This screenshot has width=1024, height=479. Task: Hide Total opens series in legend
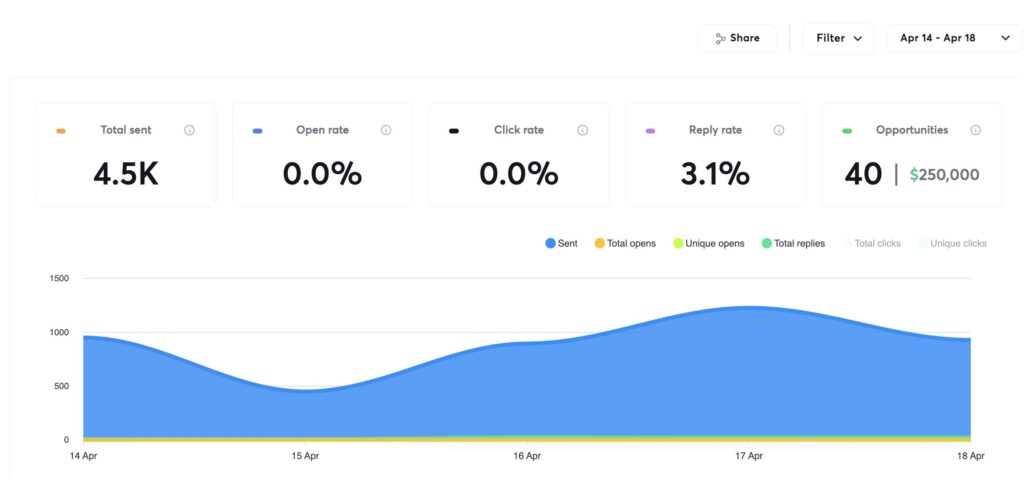pos(625,243)
